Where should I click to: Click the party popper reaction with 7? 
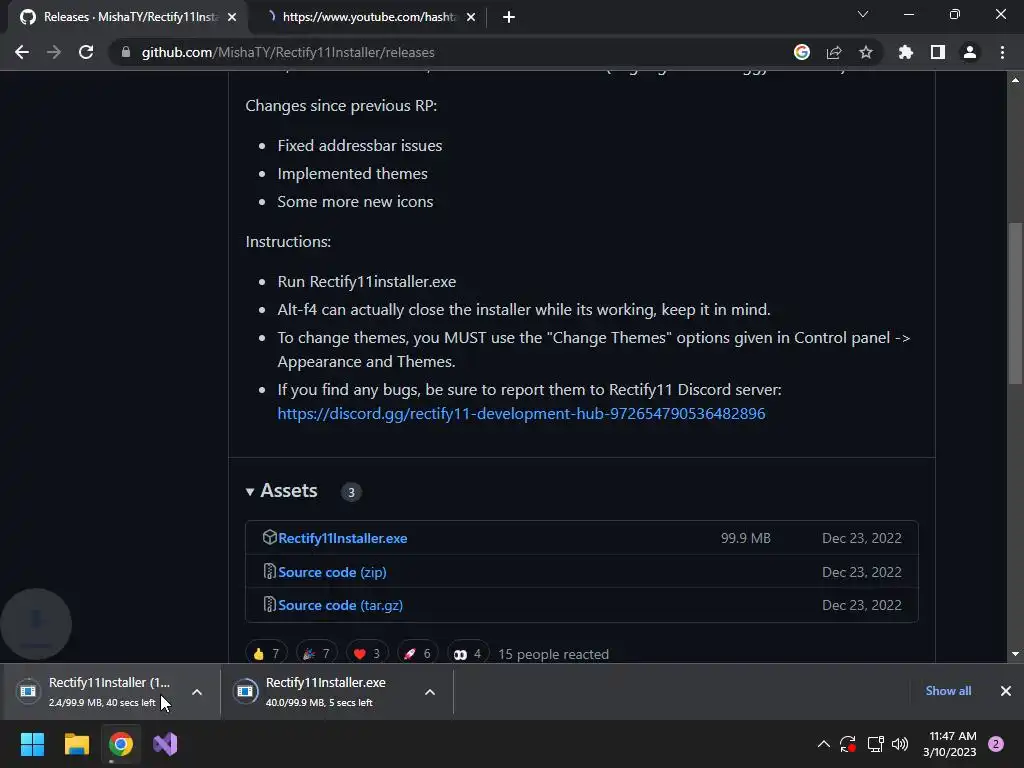pos(317,654)
